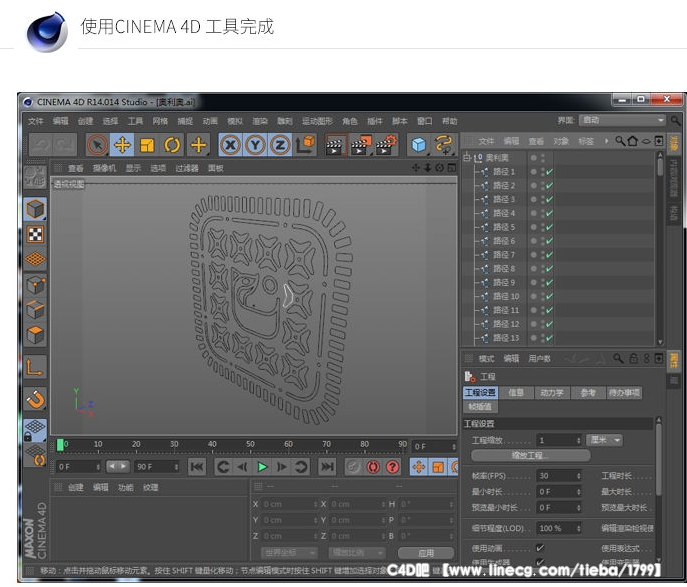Screen dimensions: 687x587
Task: Click frame 50 on the timeline ruler
Action: [250, 445]
